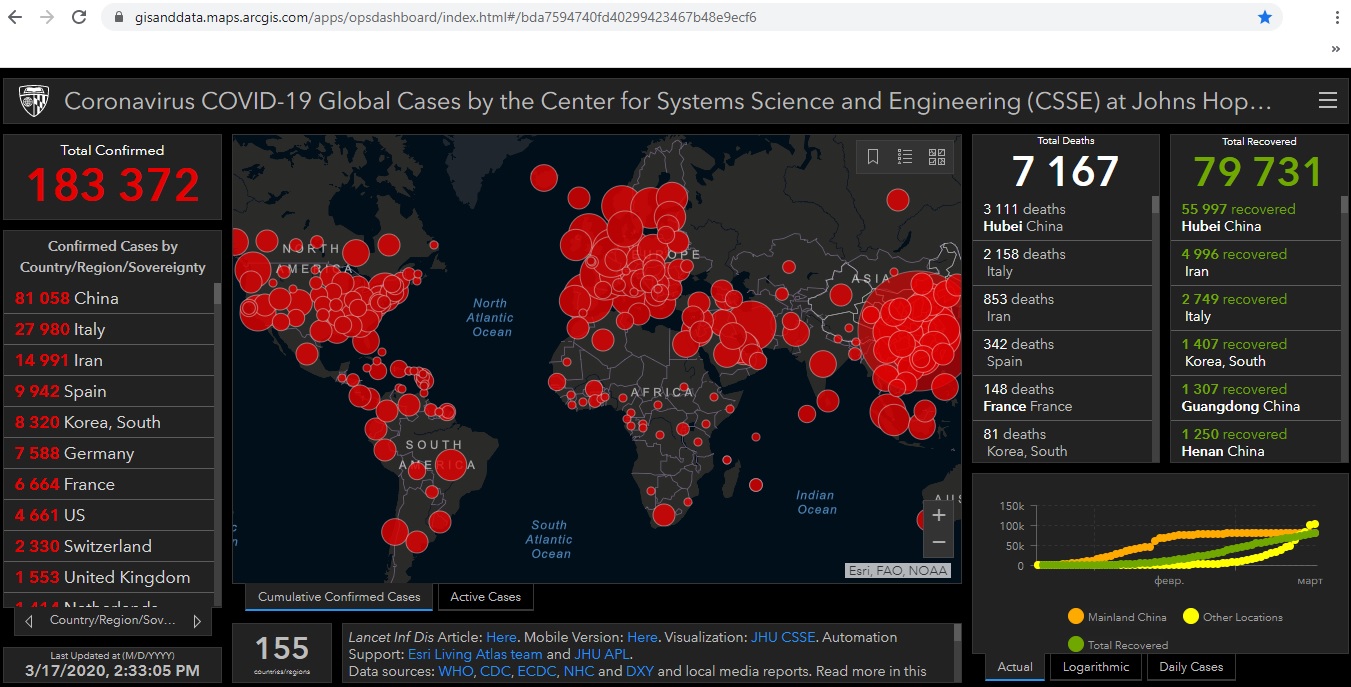
Task: Select the '27 980 Italy' row
Action: (x=109, y=329)
